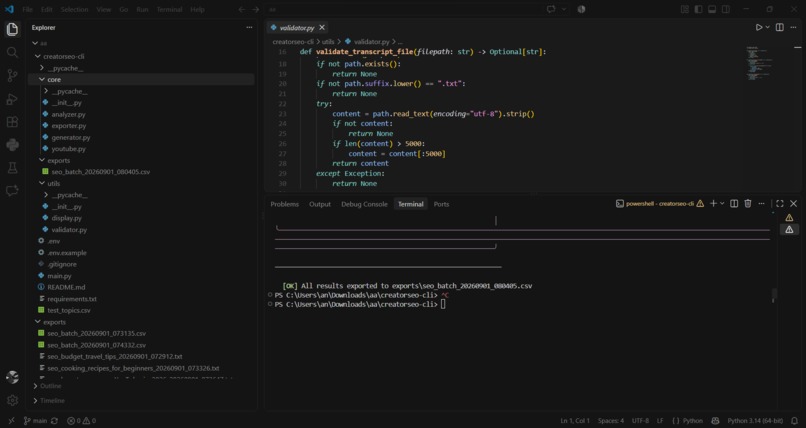Viewport: 806px width, 428px height.
Task: Close the validator.py tab
Action: coord(322,28)
